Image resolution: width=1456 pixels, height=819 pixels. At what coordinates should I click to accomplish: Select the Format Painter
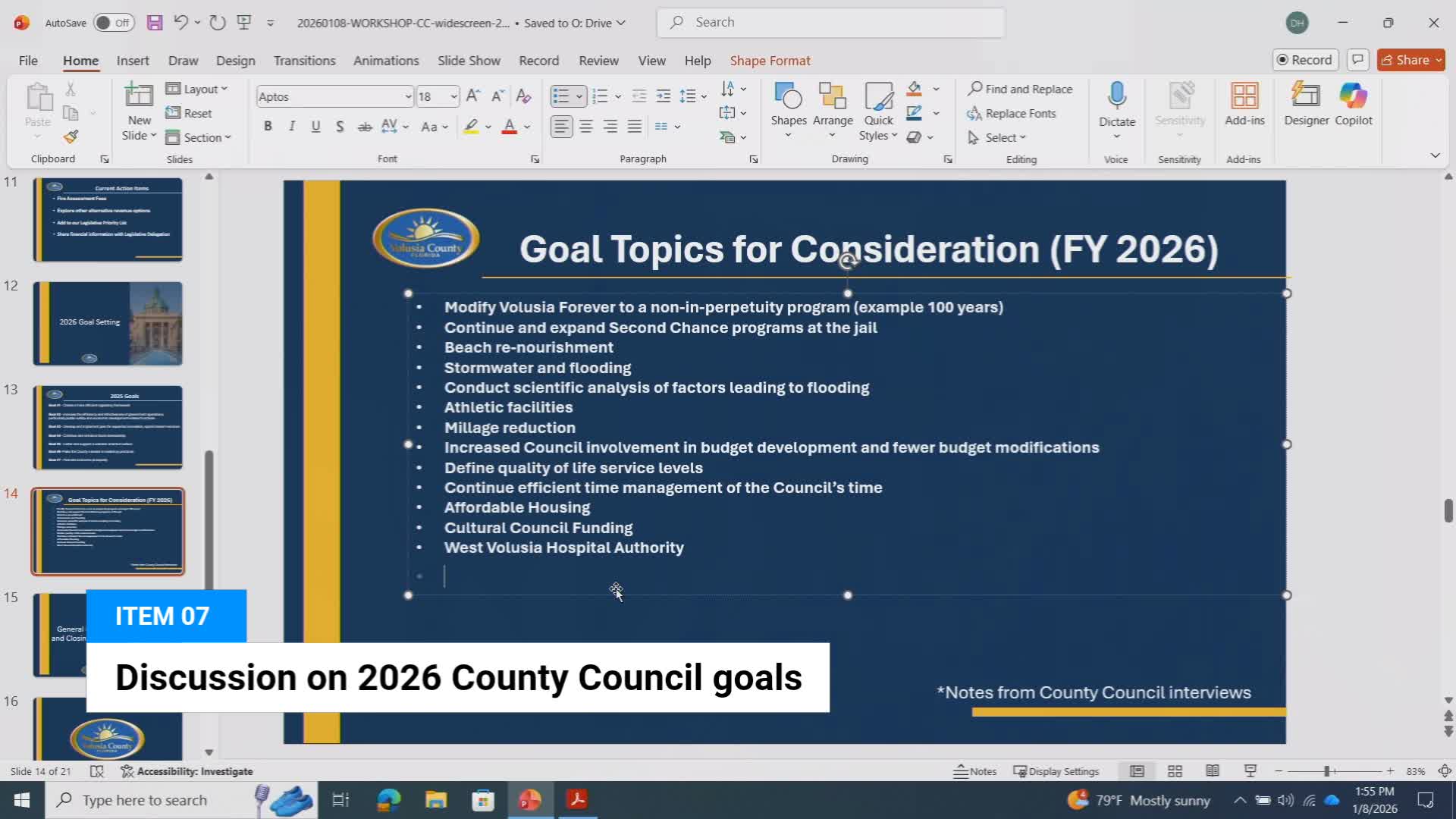[x=71, y=136]
